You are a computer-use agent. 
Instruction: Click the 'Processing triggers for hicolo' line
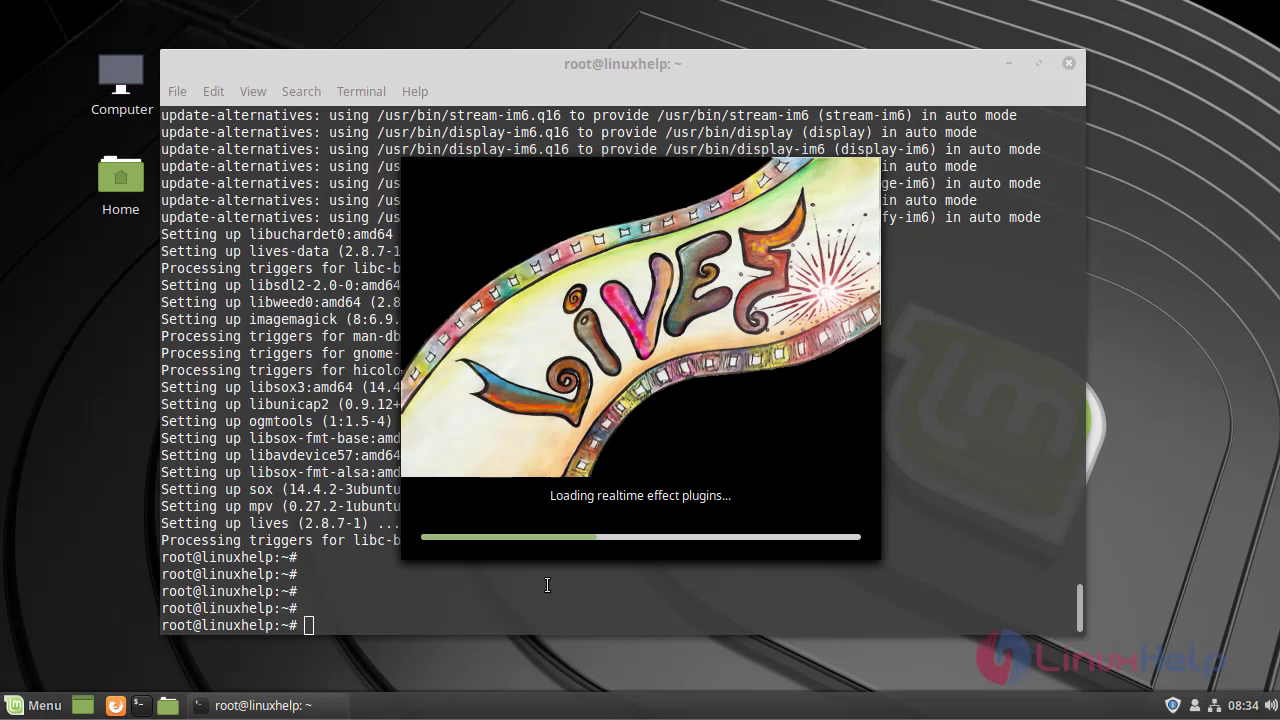280,370
